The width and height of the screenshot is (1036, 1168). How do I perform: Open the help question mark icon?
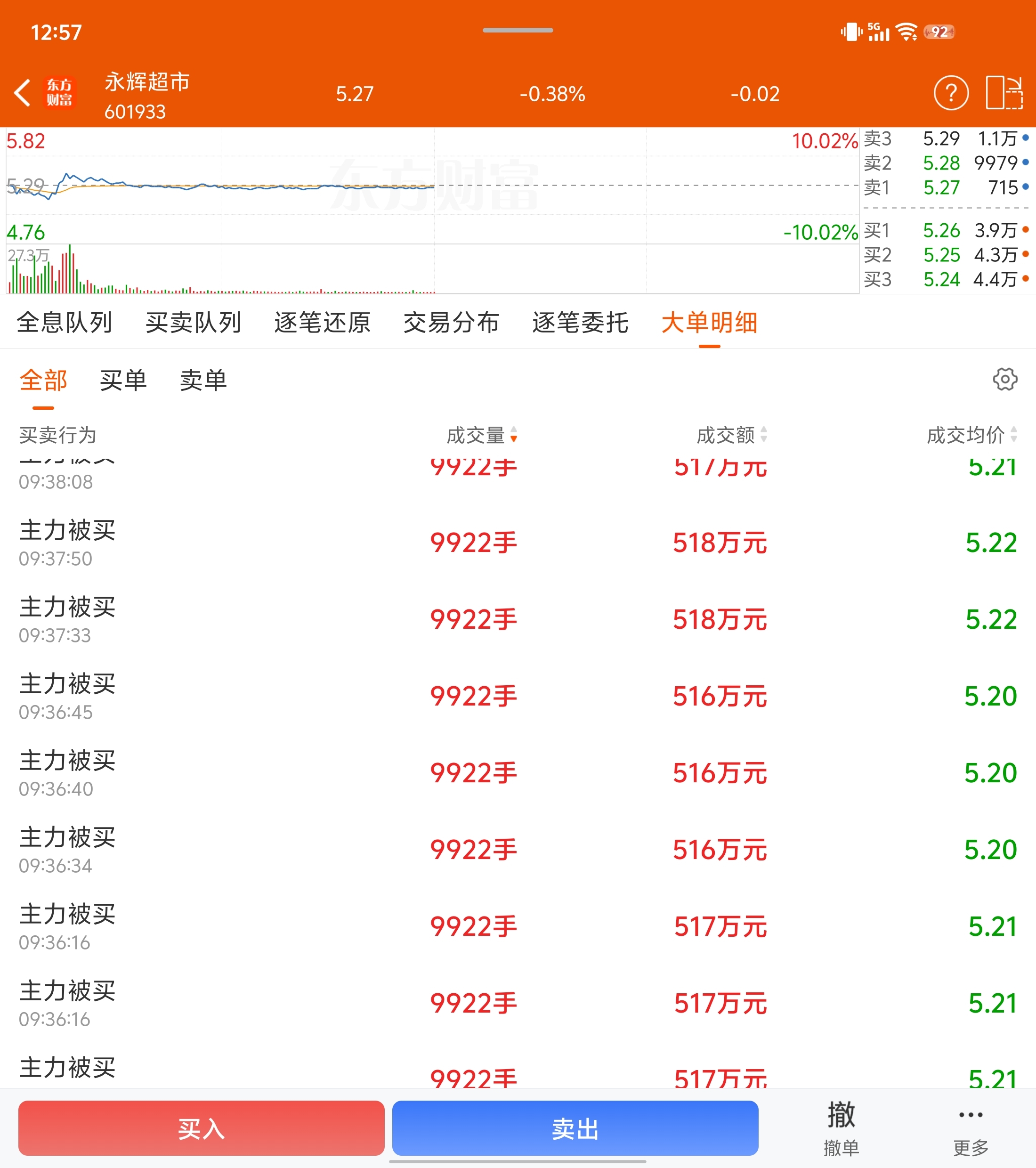click(951, 93)
